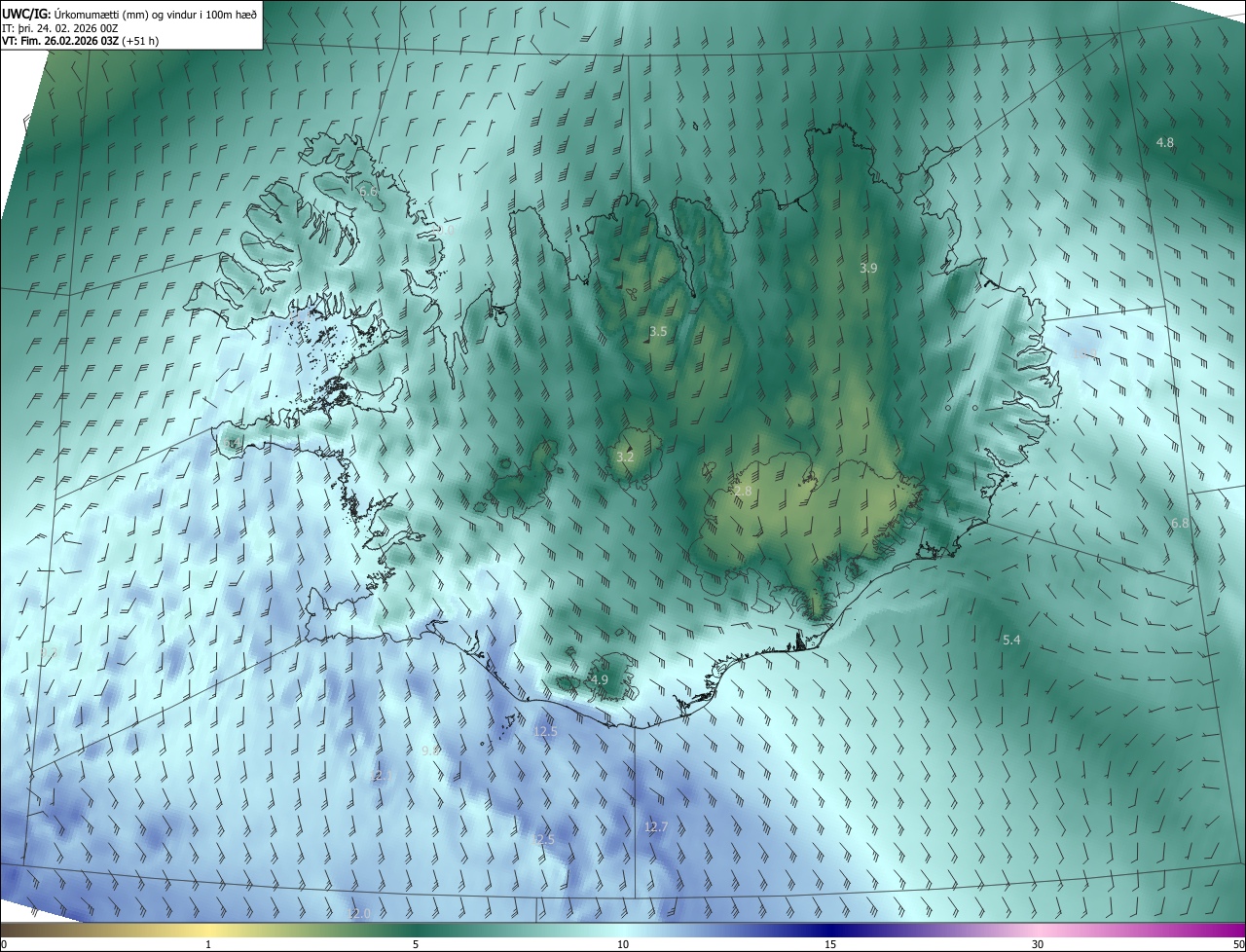Click the 6.4 value on the western peninsula

pyautogui.click(x=232, y=444)
